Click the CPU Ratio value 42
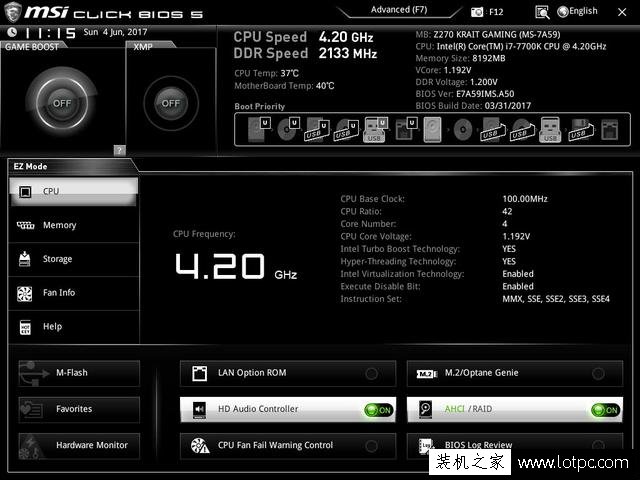The height and width of the screenshot is (480, 640). click(507, 211)
